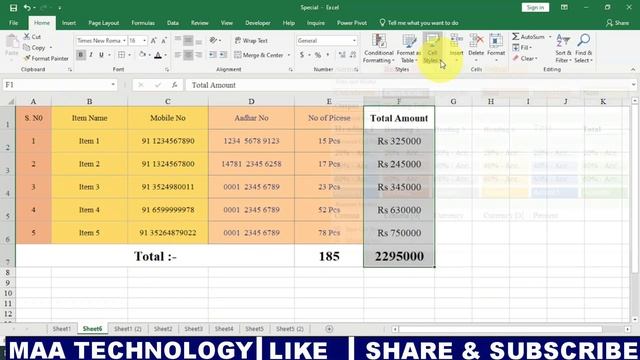This screenshot has width=640, height=360.
Task: Switch to the Sheet1 worksheet tab
Action: [x=62, y=329]
